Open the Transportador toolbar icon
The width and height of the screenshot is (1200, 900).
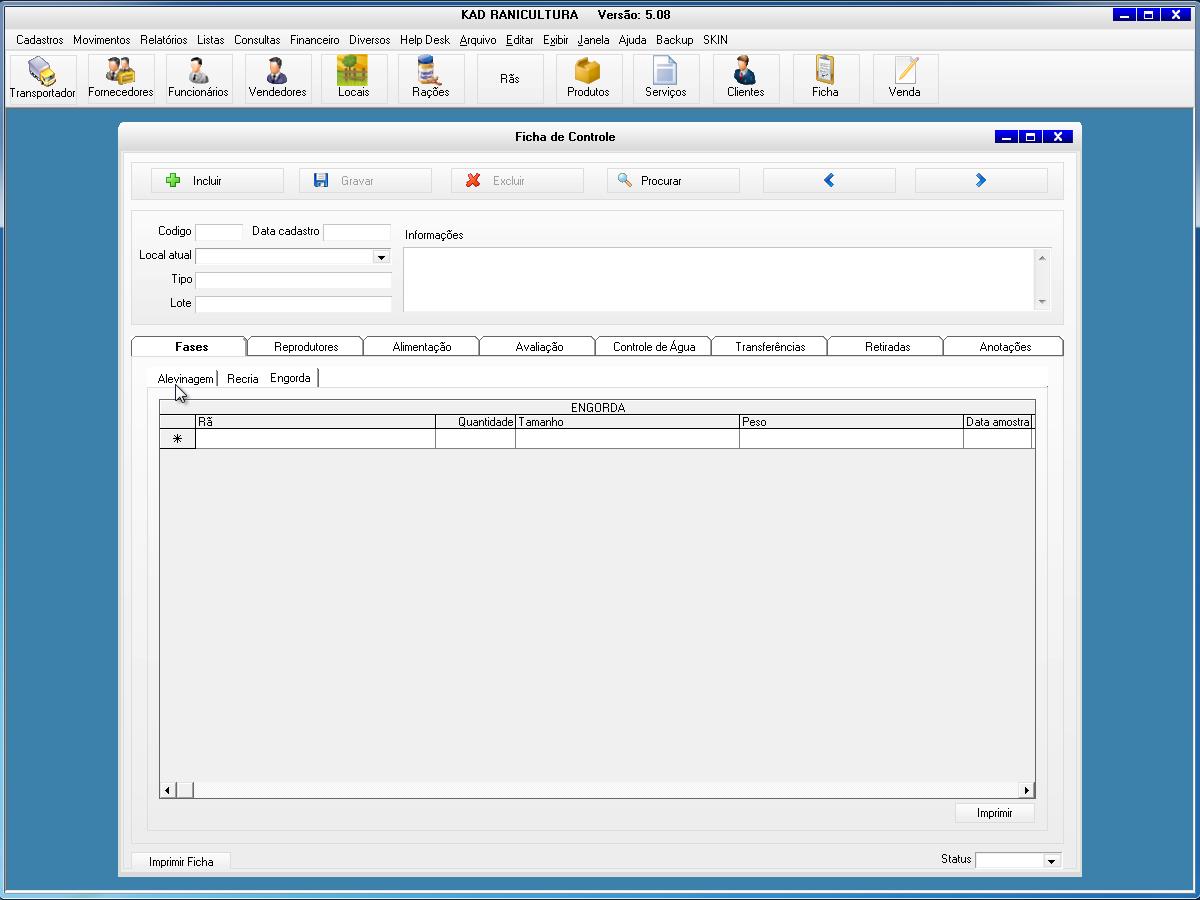point(43,78)
